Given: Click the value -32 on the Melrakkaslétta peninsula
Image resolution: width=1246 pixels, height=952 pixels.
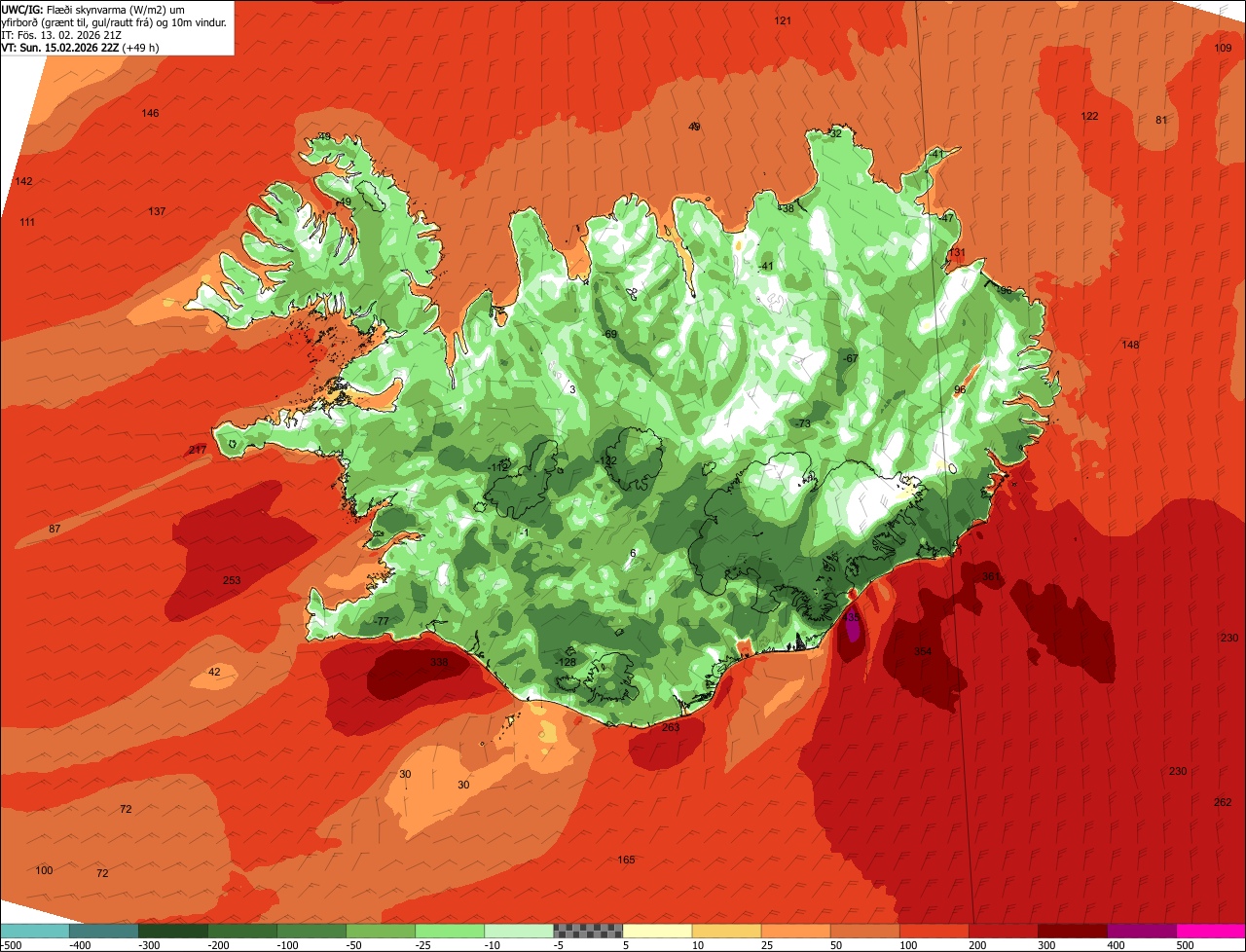Looking at the screenshot, I should 834,133.
